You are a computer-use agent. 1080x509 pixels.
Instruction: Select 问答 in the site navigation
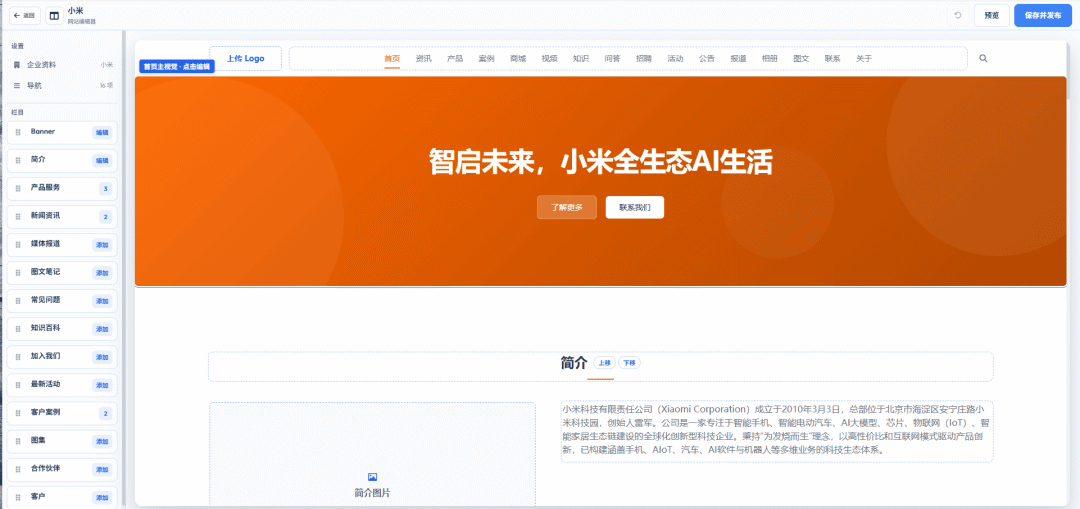[612, 59]
